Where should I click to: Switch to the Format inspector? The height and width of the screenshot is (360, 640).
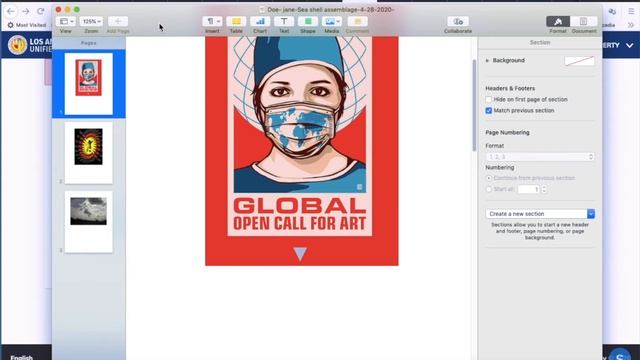pos(558,22)
